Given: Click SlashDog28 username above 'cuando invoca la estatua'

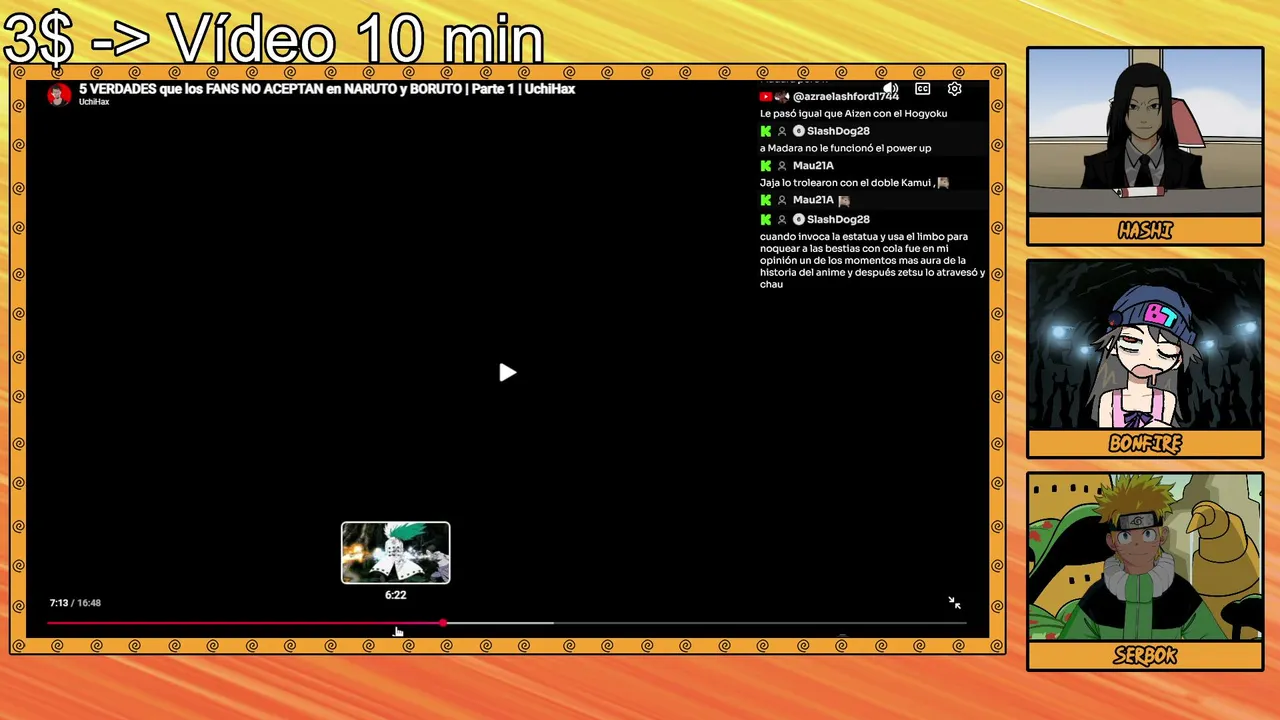Looking at the screenshot, I should point(838,219).
